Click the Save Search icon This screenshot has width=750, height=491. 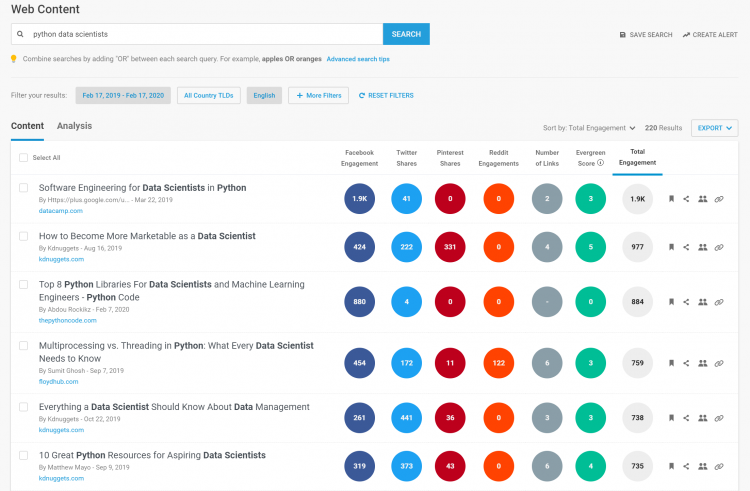(622, 35)
